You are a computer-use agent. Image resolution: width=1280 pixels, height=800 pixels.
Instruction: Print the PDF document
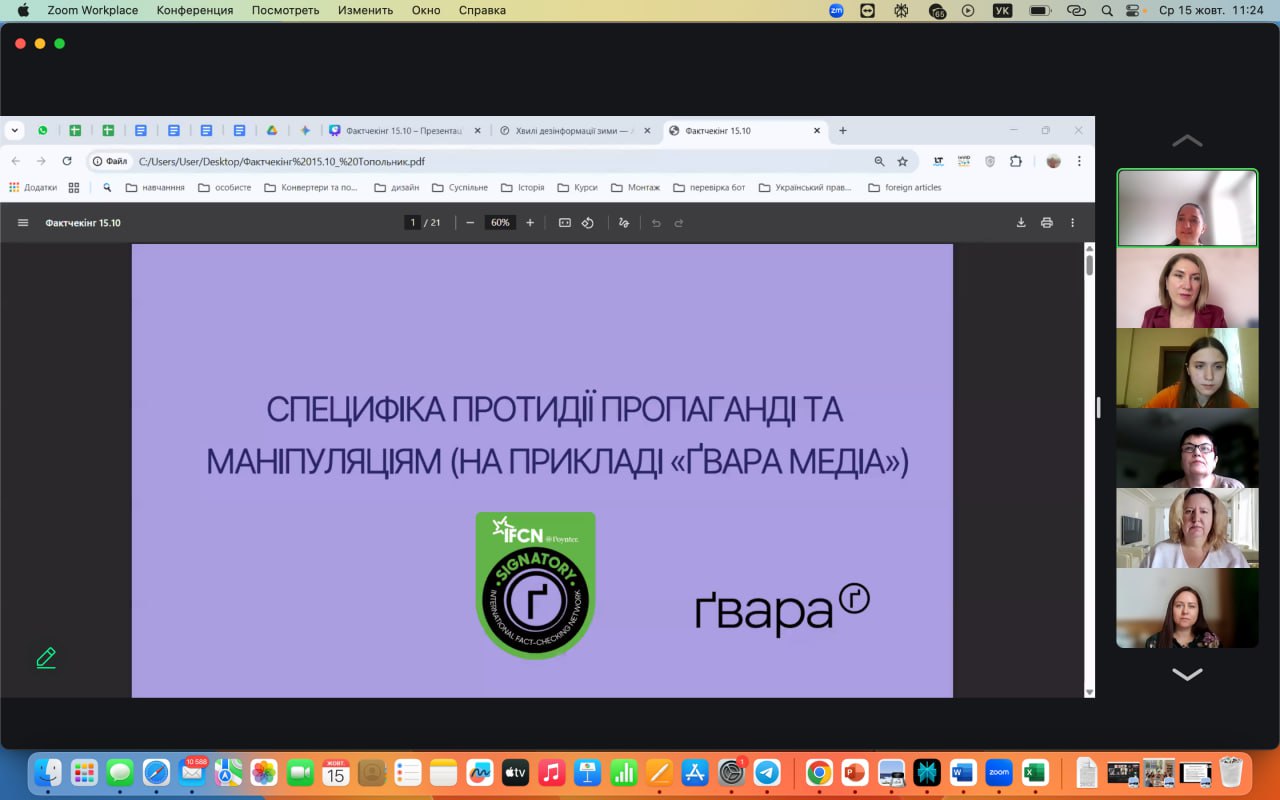pos(1047,223)
